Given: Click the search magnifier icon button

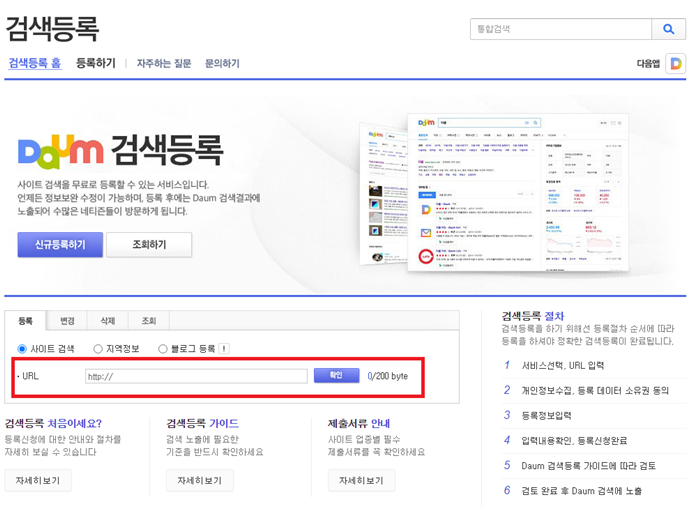Looking at the screenshot, I should pyautogui.click(x=668, y=29).
